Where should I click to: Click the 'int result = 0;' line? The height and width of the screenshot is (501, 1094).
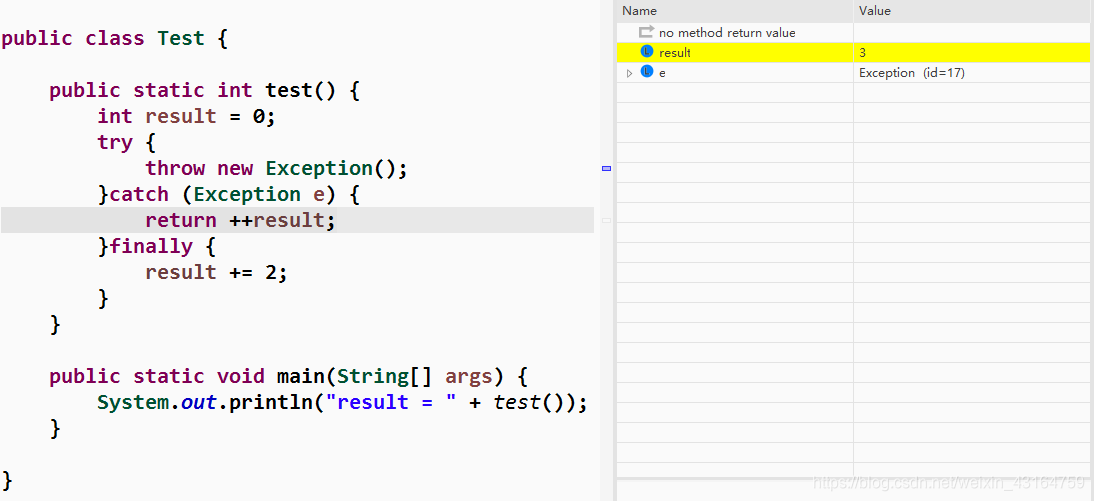pos(187,116)
